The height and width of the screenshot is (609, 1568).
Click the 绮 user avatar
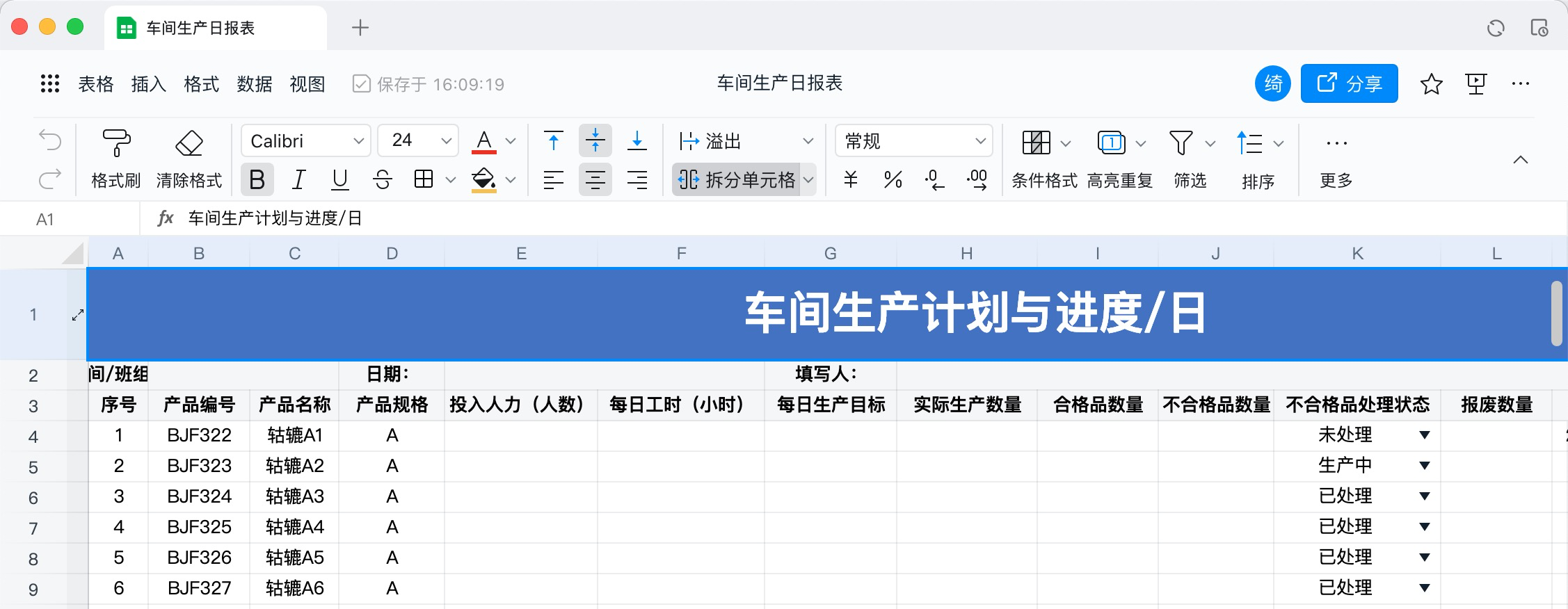[1273, 83]
